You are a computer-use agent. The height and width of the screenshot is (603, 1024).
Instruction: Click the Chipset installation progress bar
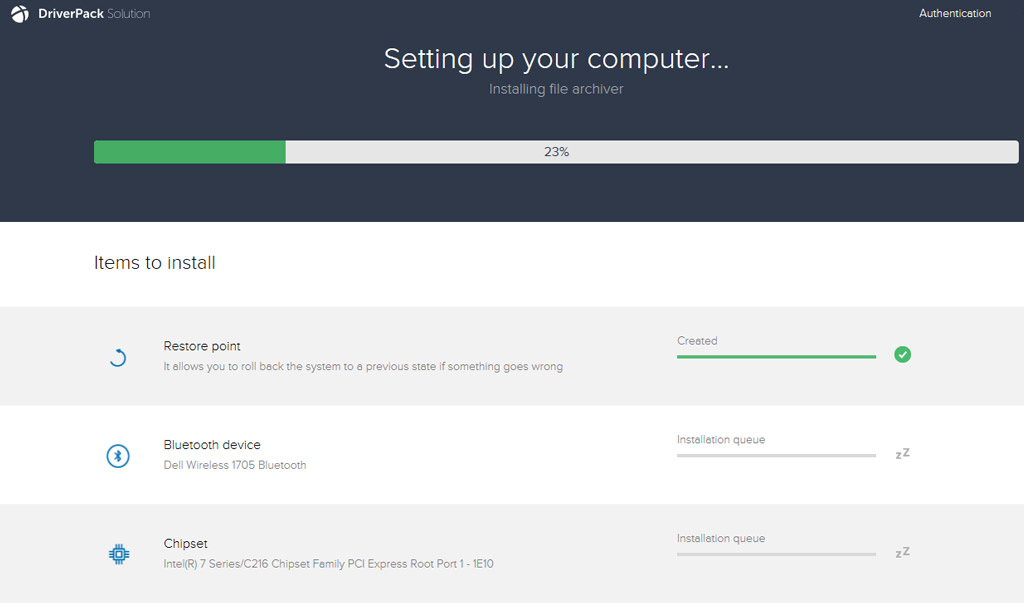point(776,554)
